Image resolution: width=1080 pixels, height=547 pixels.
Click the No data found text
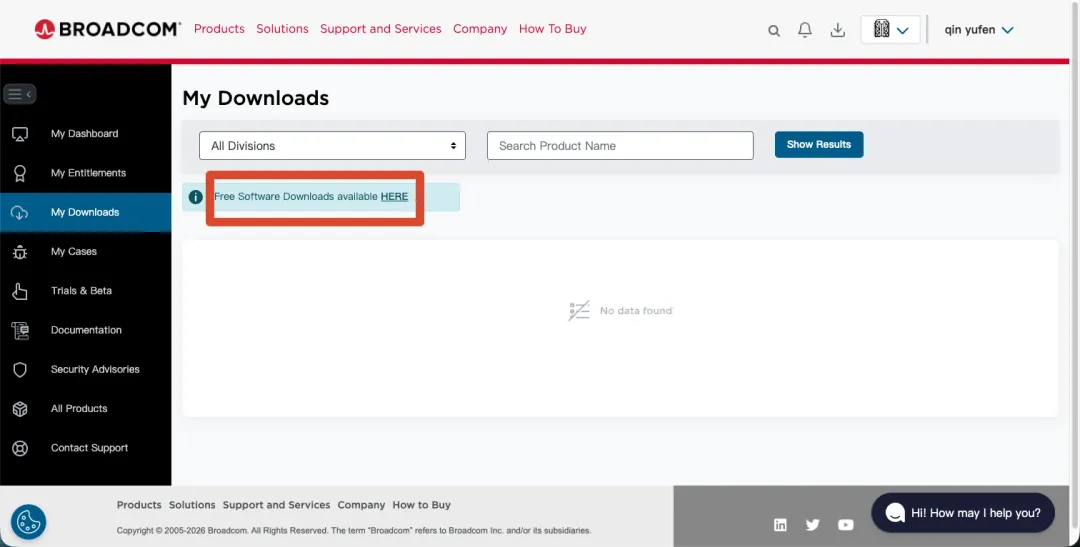(x=636, y=311)
